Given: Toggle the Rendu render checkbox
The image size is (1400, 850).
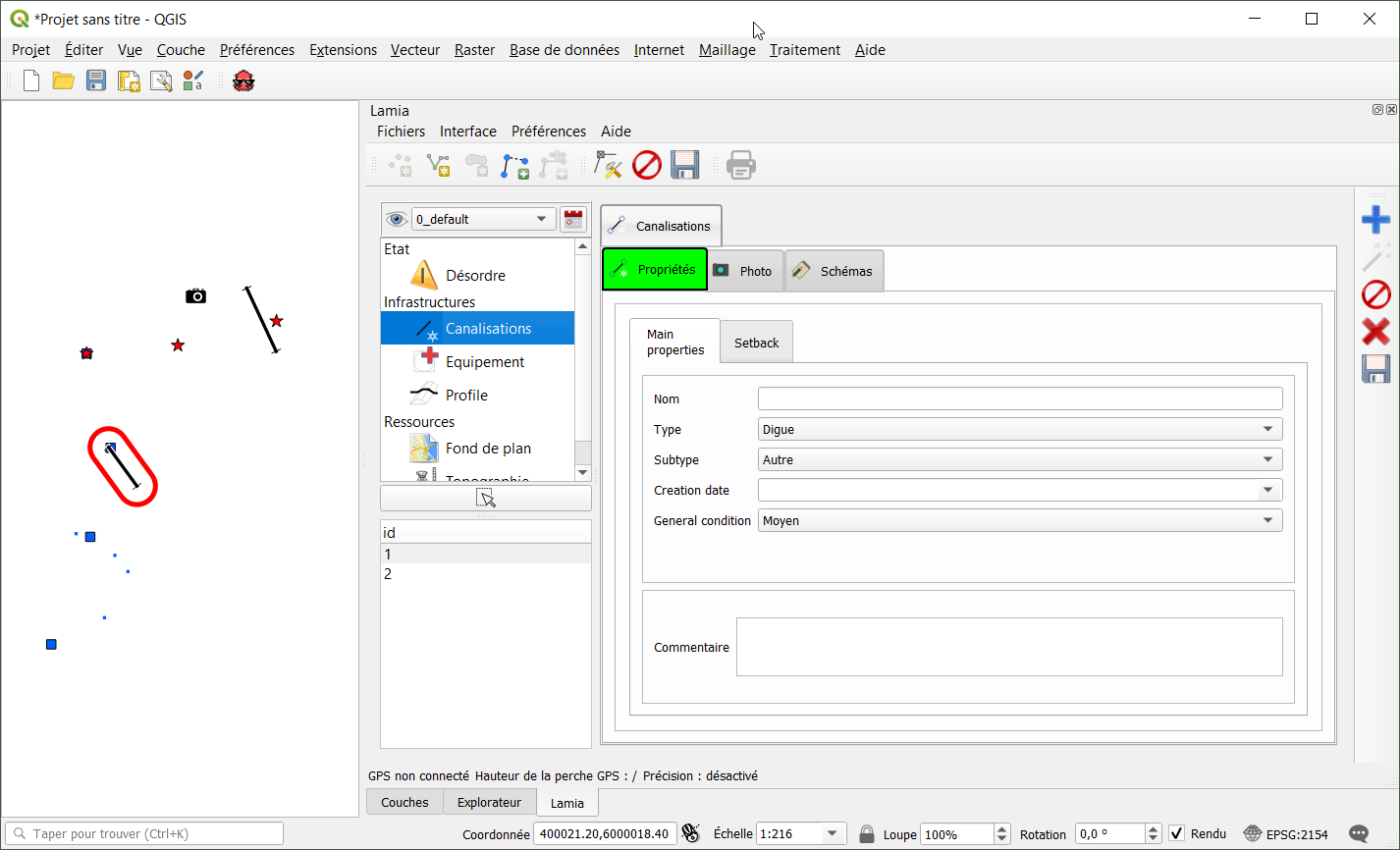Looking at the screenshot, I should pos(1176,833).
